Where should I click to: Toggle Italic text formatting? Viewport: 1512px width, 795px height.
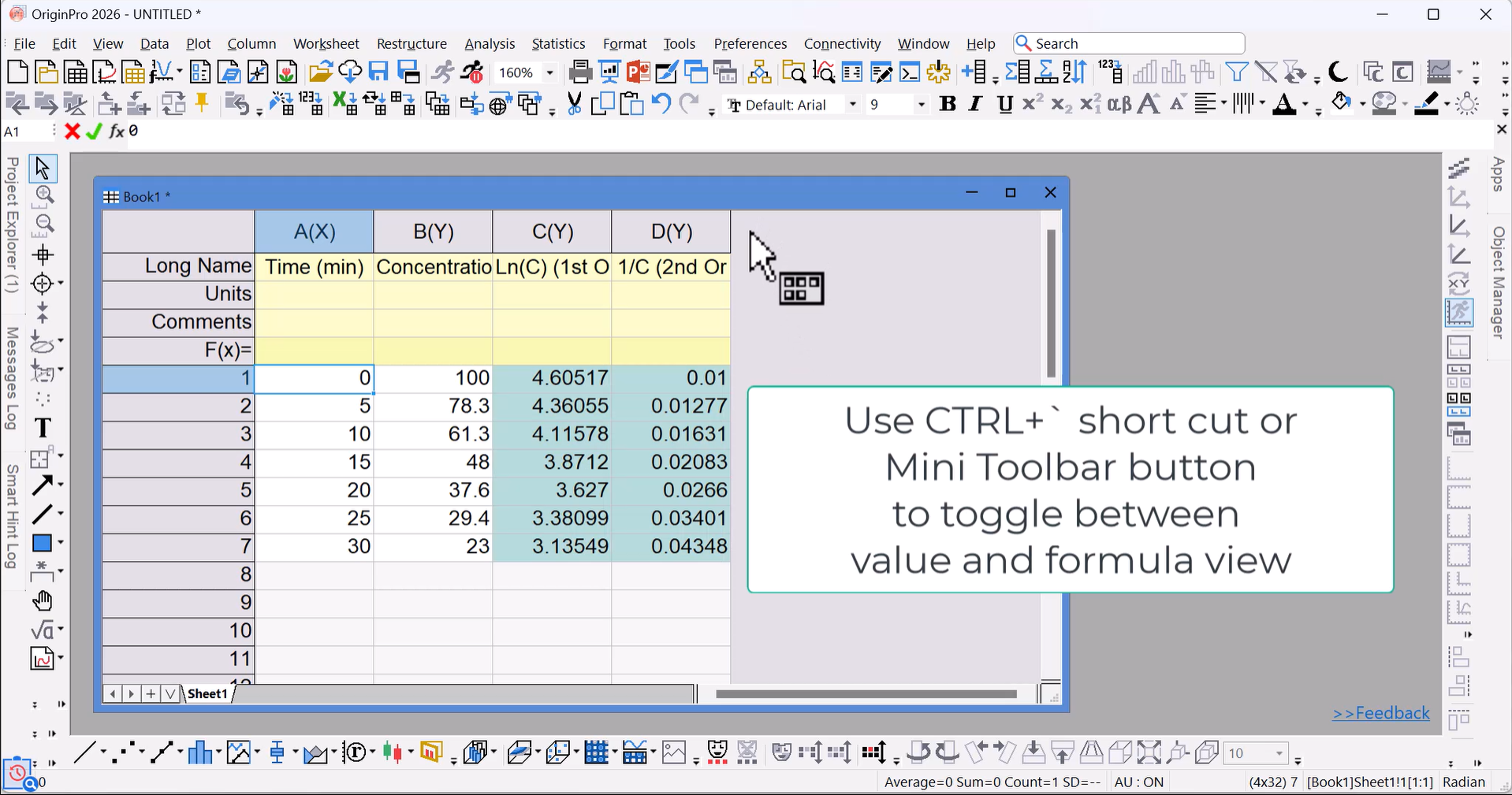click(x=976, y=105)
